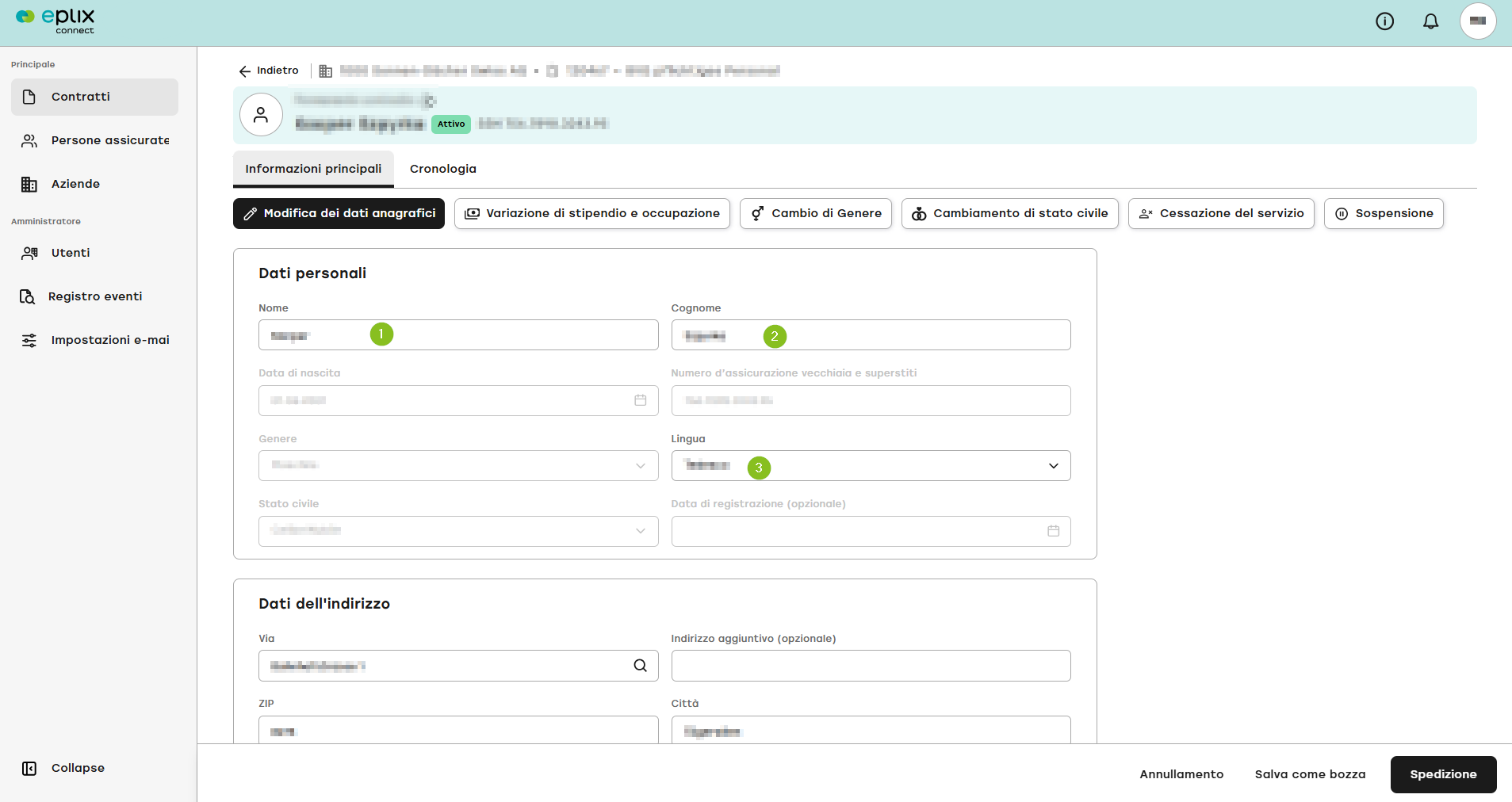Image resolution: width=1512 pixels, height=802 pixels.
Task: Focus the Data di registrazione field
Action: pyautogui.click(x=871, y=531)
